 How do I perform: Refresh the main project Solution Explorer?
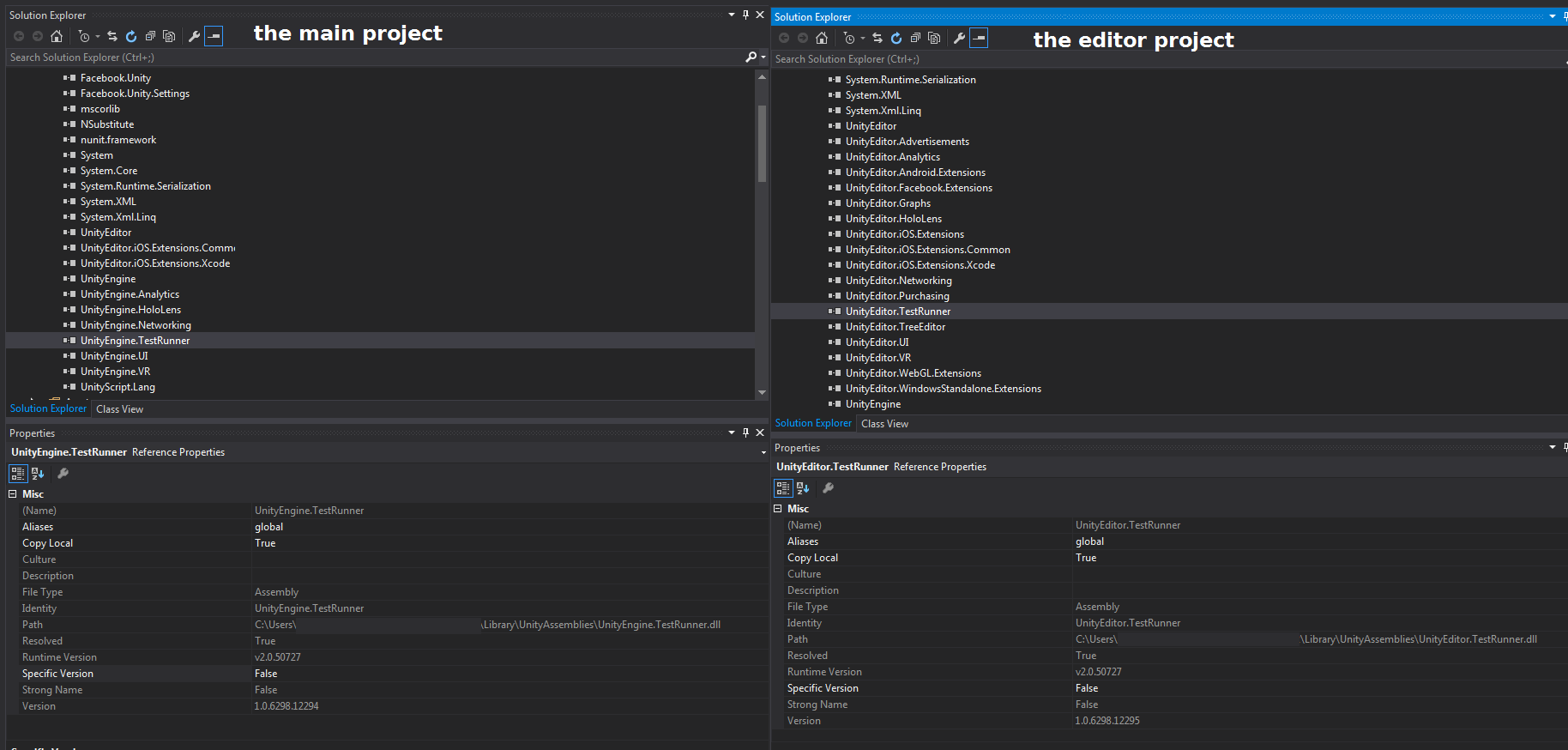[131, 36]
